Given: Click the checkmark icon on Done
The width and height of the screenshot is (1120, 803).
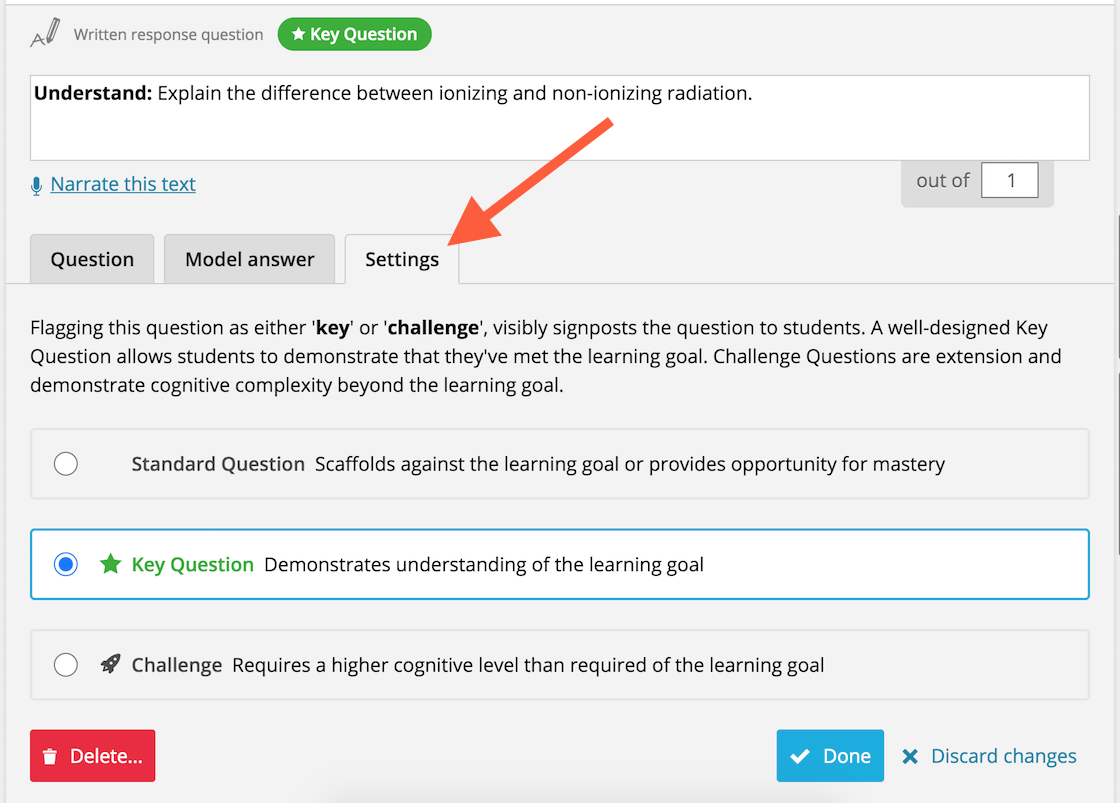Looking at the screenshot, I should click(800, 756).
